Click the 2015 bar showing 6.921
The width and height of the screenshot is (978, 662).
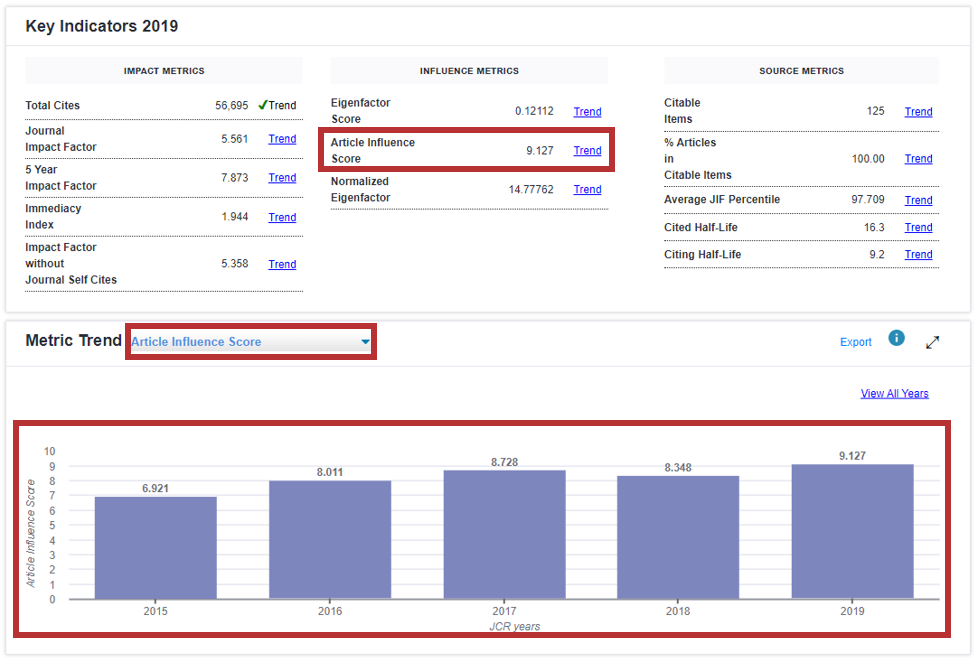155,548
